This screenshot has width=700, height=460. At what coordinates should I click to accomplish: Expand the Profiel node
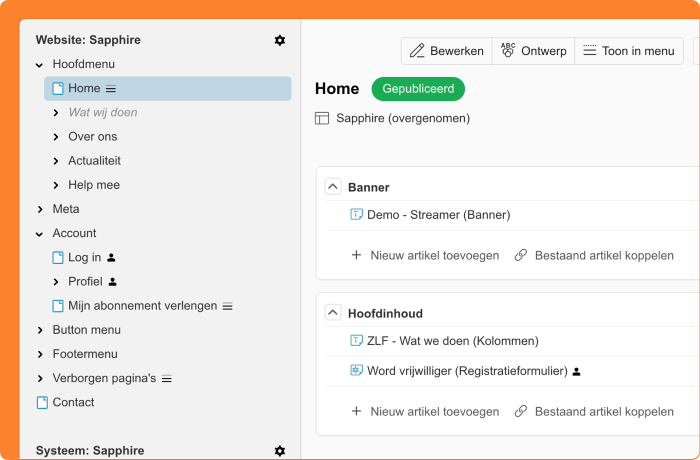click(x=56, y=282)
